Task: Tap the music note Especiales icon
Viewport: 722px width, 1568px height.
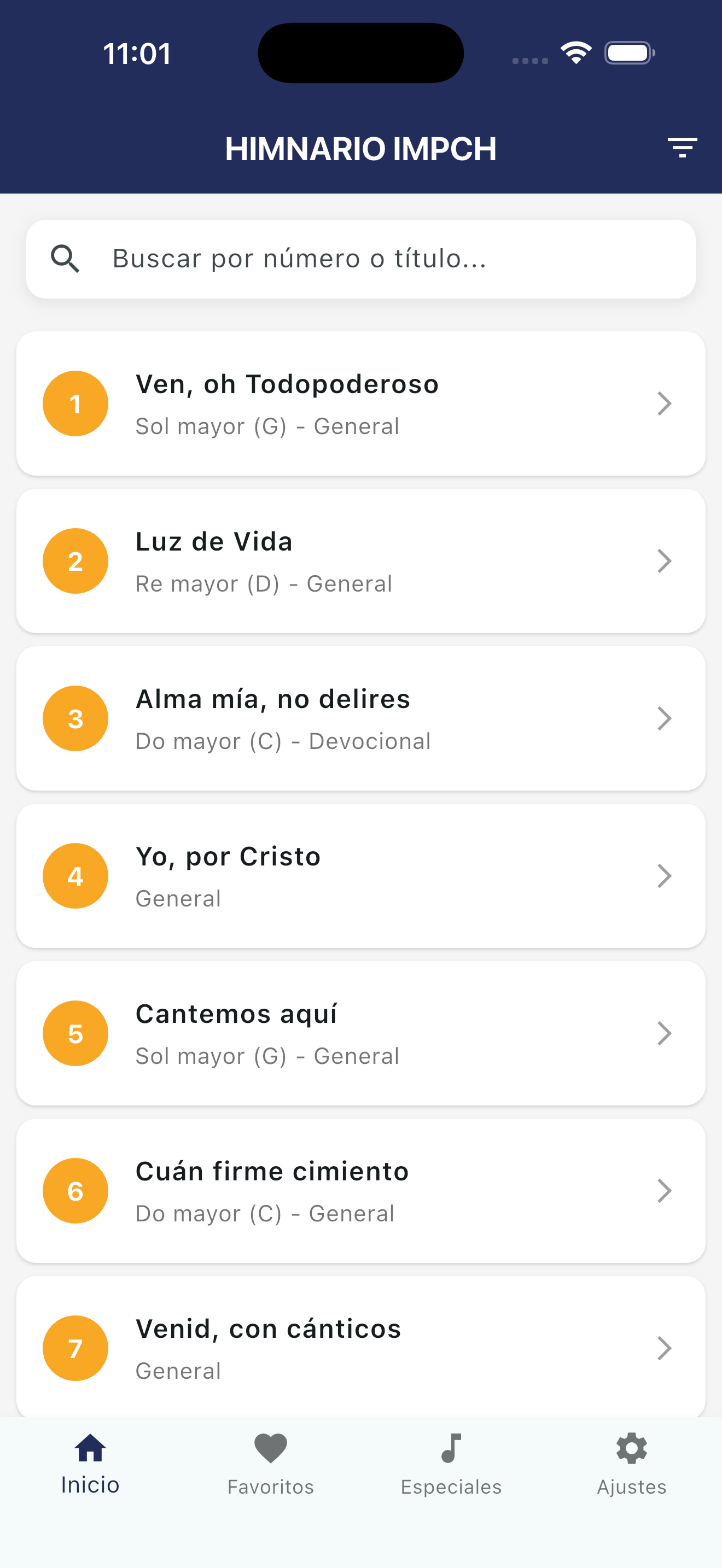Action: (451, 1448)
